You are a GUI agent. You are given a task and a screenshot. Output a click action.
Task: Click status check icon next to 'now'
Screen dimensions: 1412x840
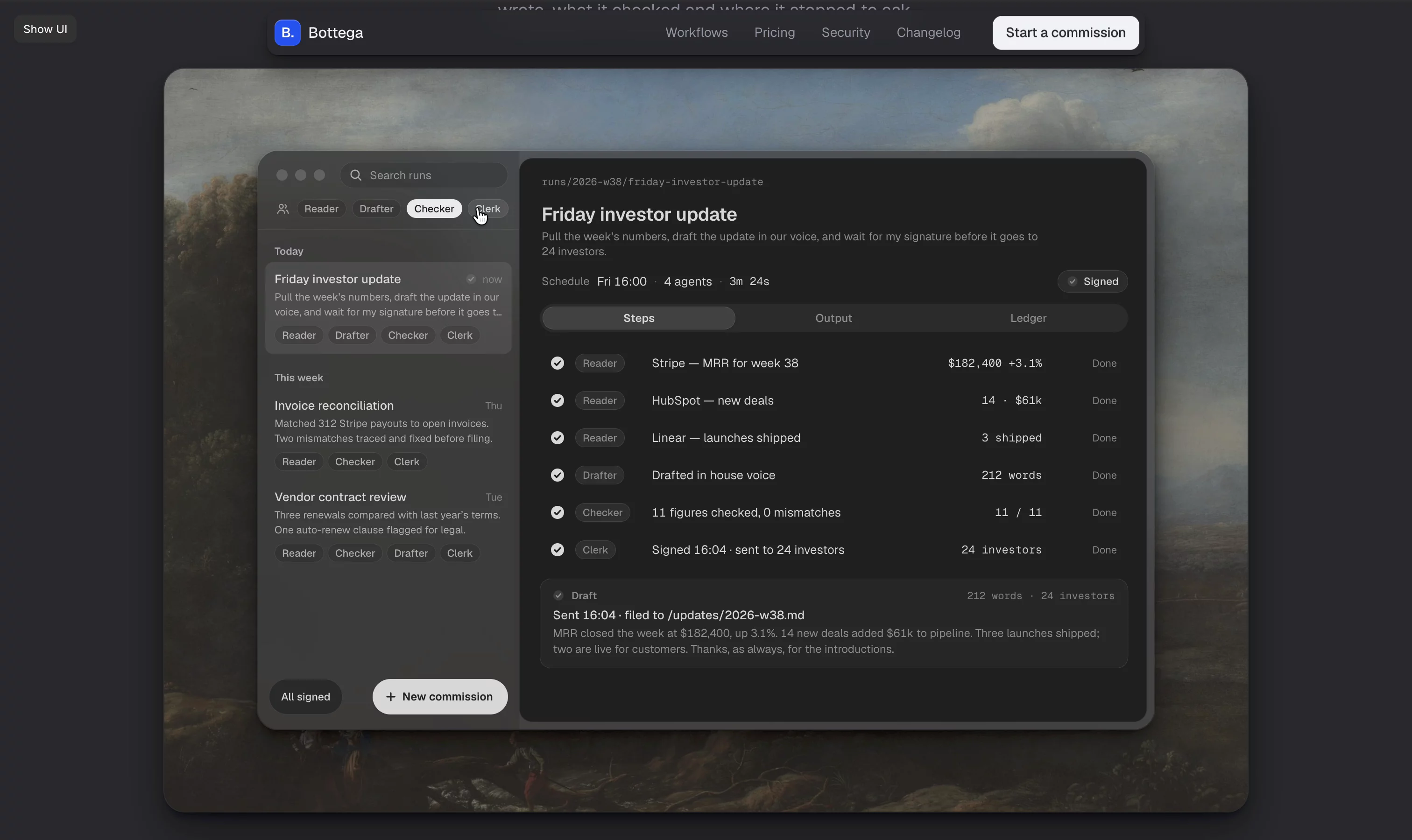[471, 279]
